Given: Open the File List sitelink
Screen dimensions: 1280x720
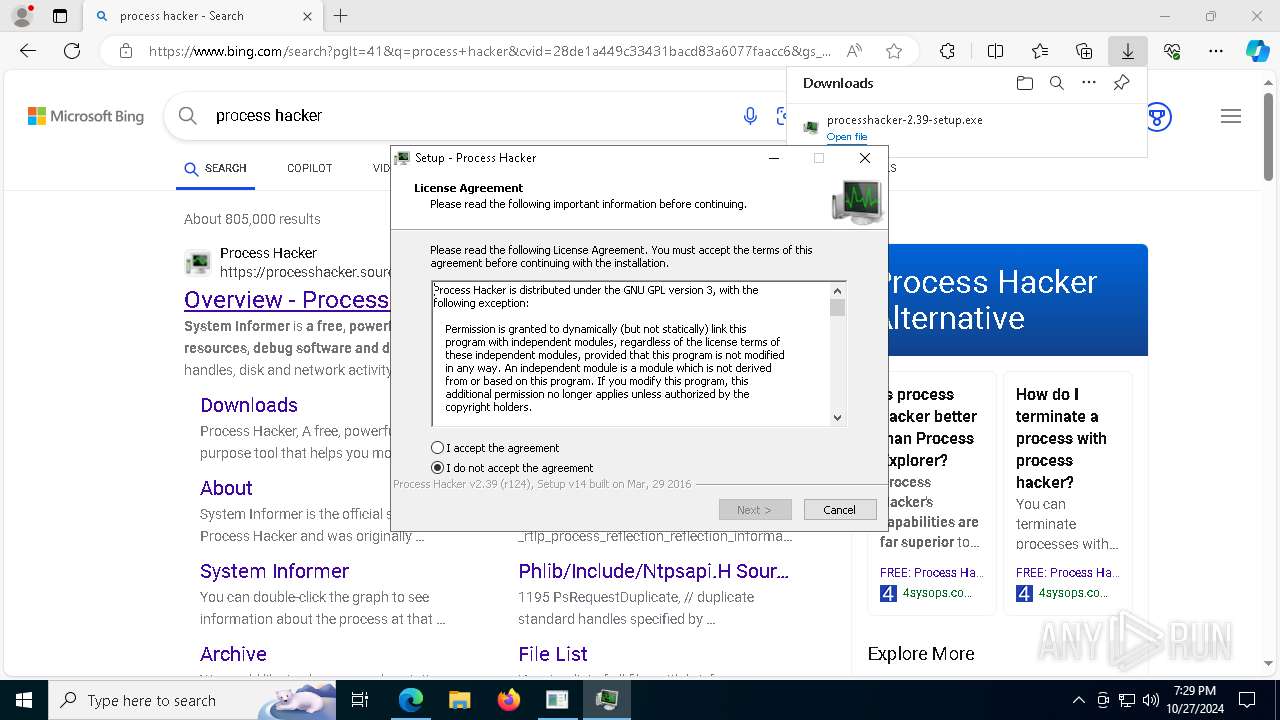Looking at the screenshot, I should (x=553, y=654).
